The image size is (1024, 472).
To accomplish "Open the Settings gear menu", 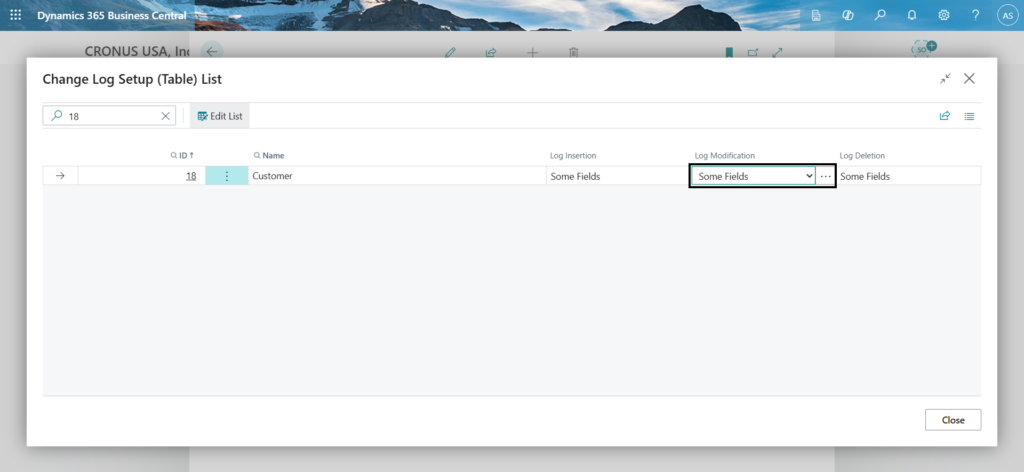I will (x=944, y=15).
